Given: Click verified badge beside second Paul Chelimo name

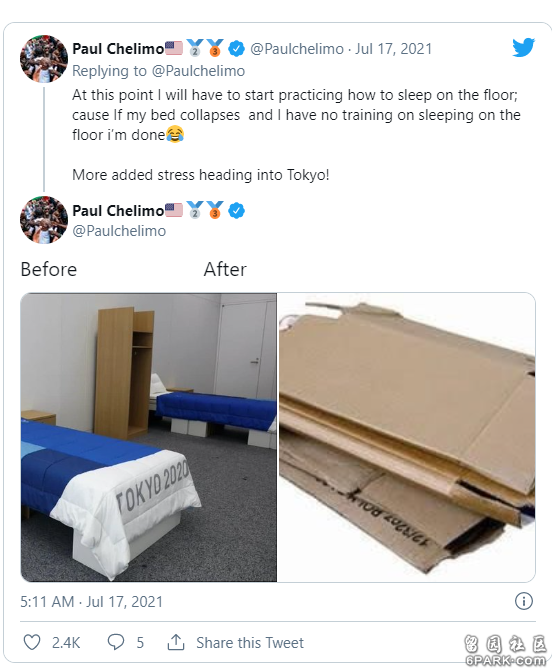Looking at the screenshot, I should pyautogui.click(x=236, y=210).
